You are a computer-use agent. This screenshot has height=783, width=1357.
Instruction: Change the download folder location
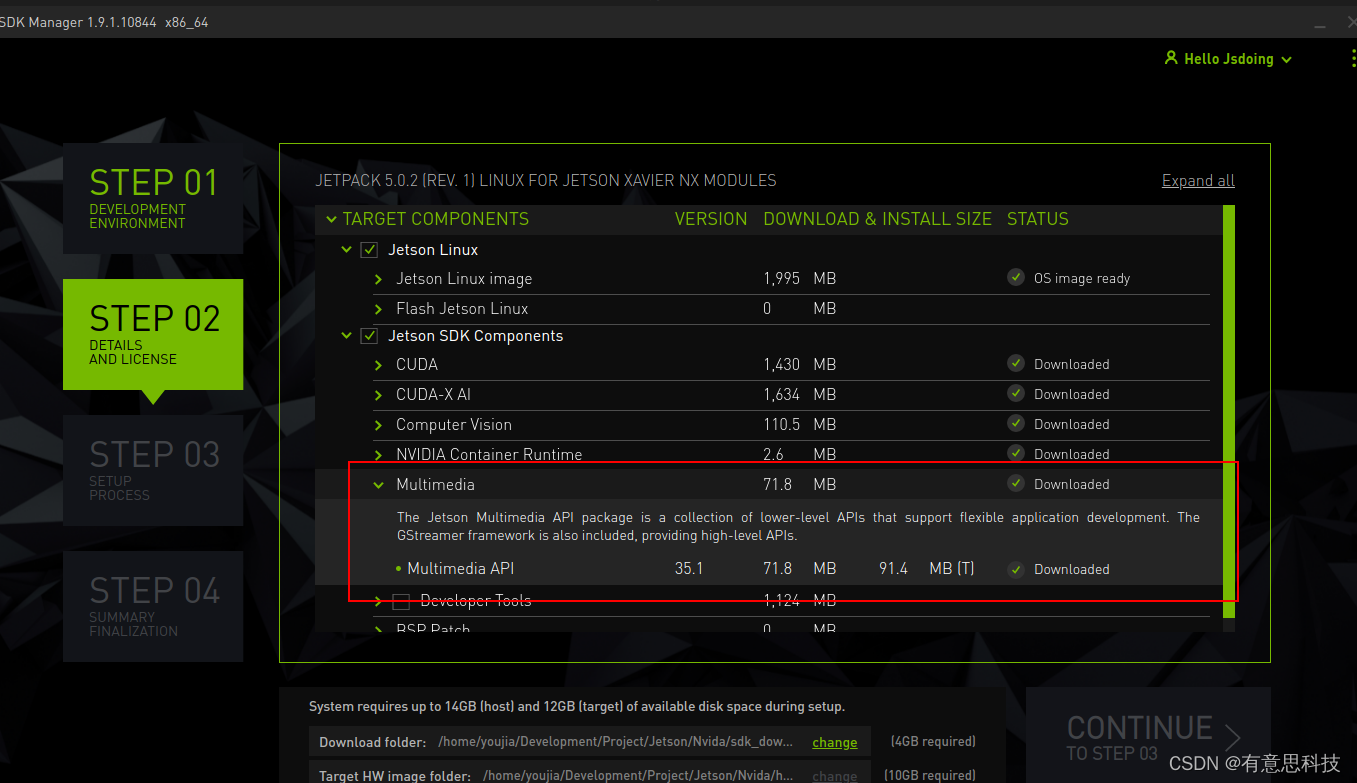(834, 742)
